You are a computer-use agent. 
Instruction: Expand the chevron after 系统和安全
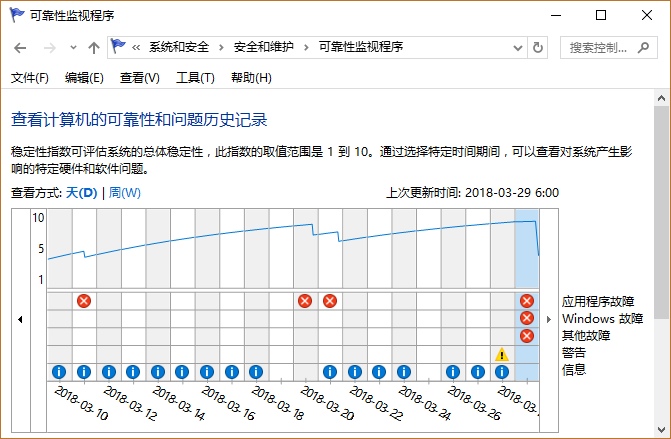[221, 47]
